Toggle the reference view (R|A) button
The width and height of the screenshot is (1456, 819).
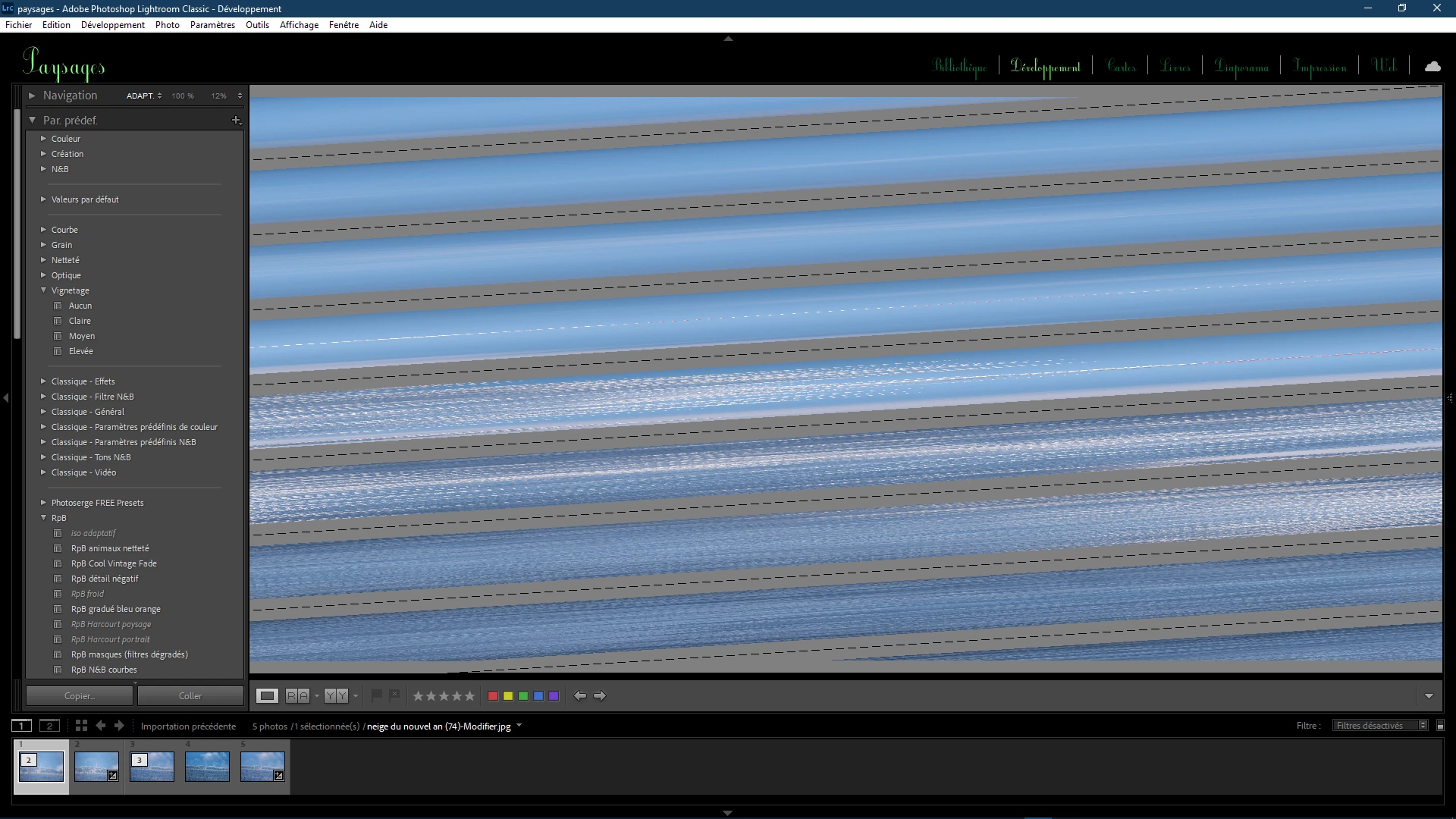click(x=297, y=695)
